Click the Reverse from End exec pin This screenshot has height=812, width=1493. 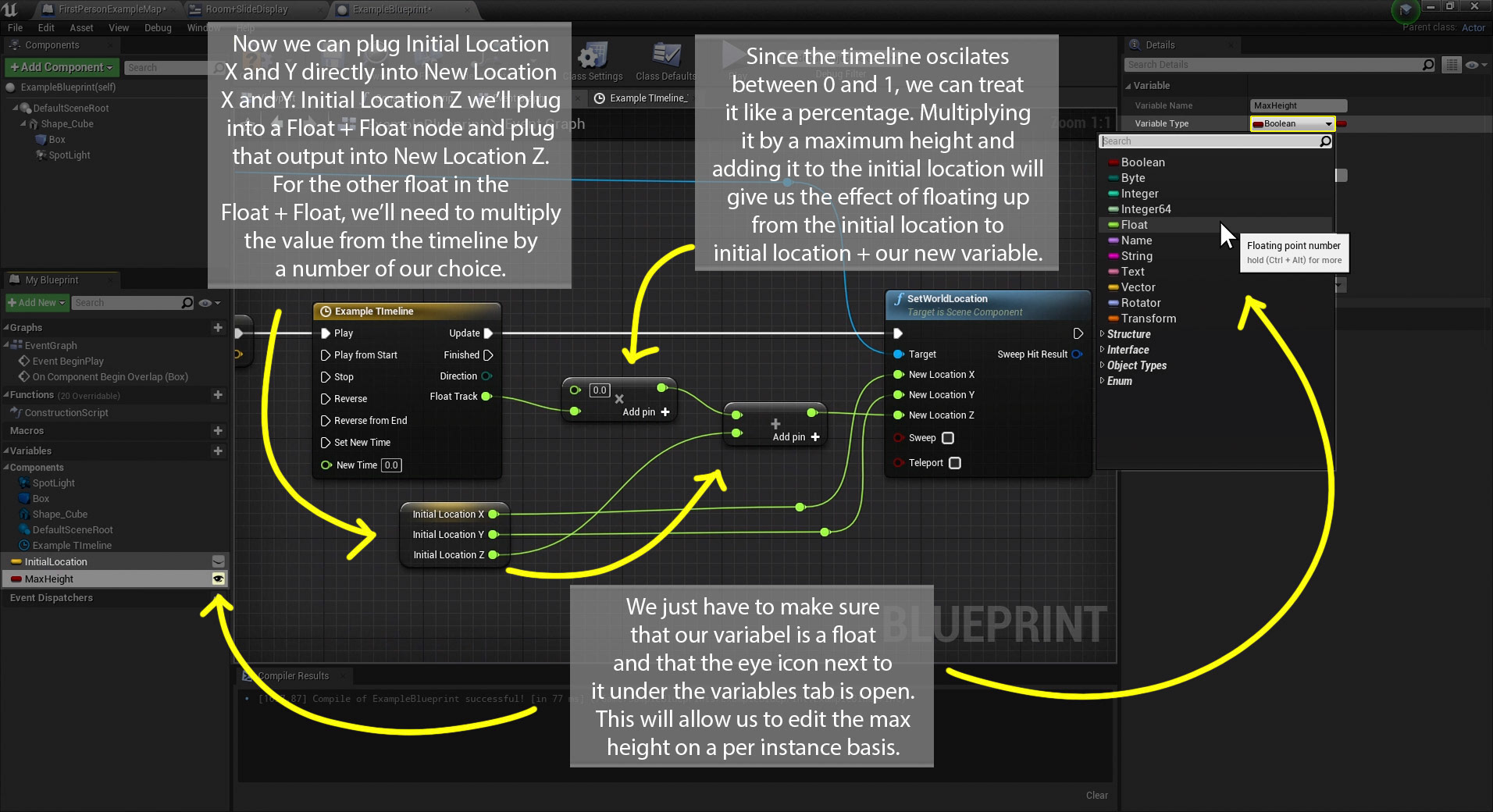click(326, 421)
